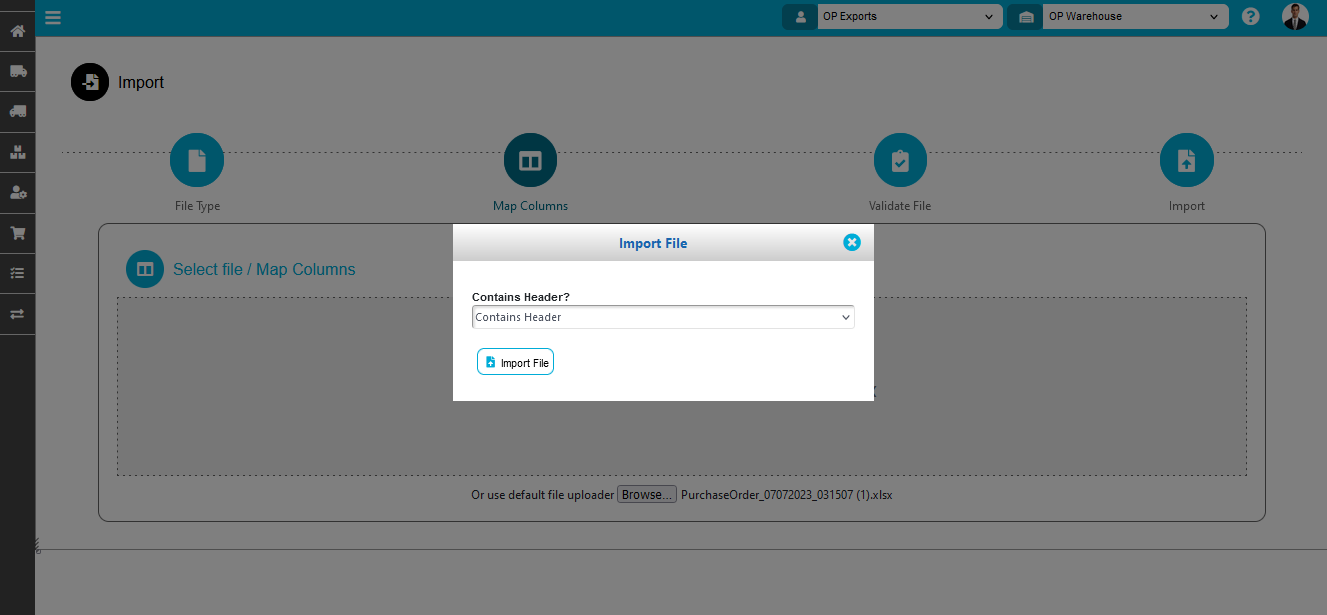This screenshot has height=615, width=1327.
Task: Click the transfer arrows sidebar icon
Action: click(x=17, y=313)
